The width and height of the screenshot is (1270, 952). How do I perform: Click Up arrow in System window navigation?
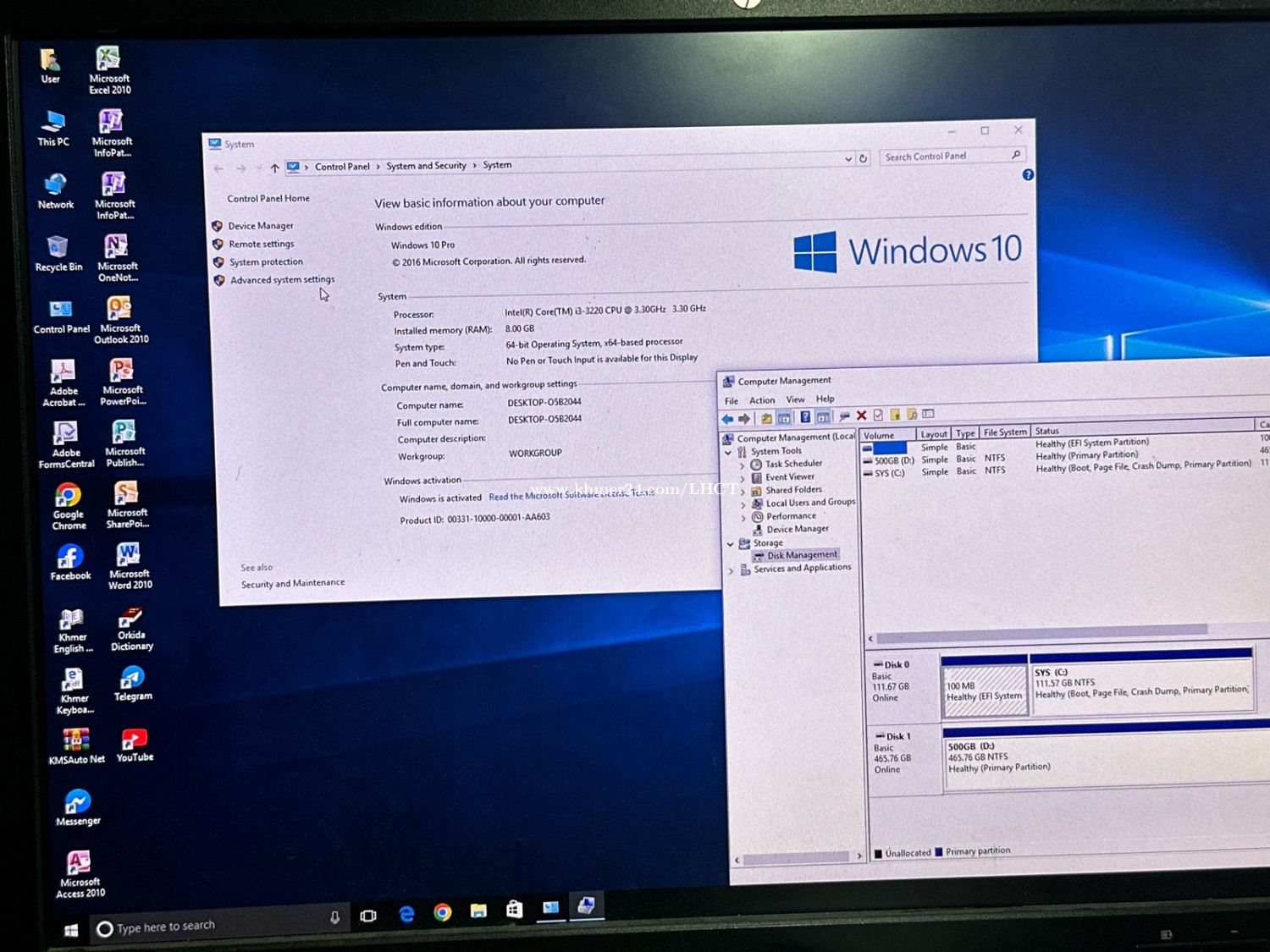click(x=274, y=168)
